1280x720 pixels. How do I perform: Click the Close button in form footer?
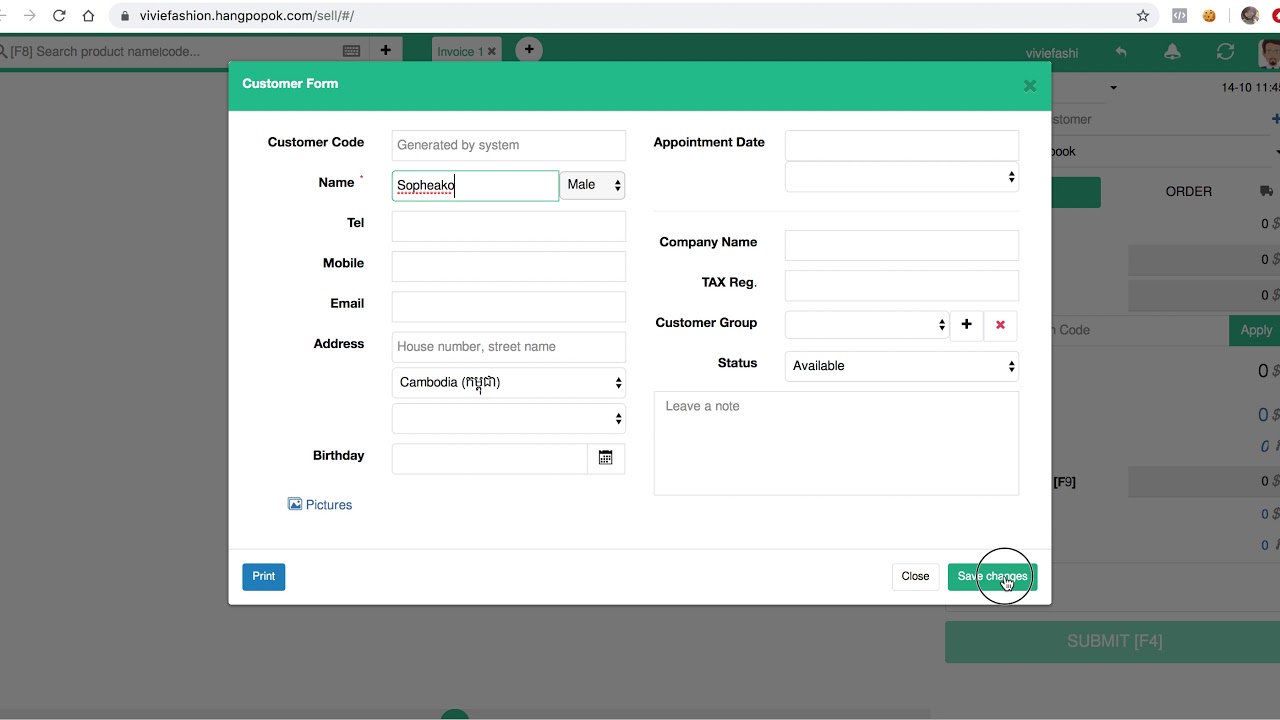pyautogui.click(x=915, y=576)
